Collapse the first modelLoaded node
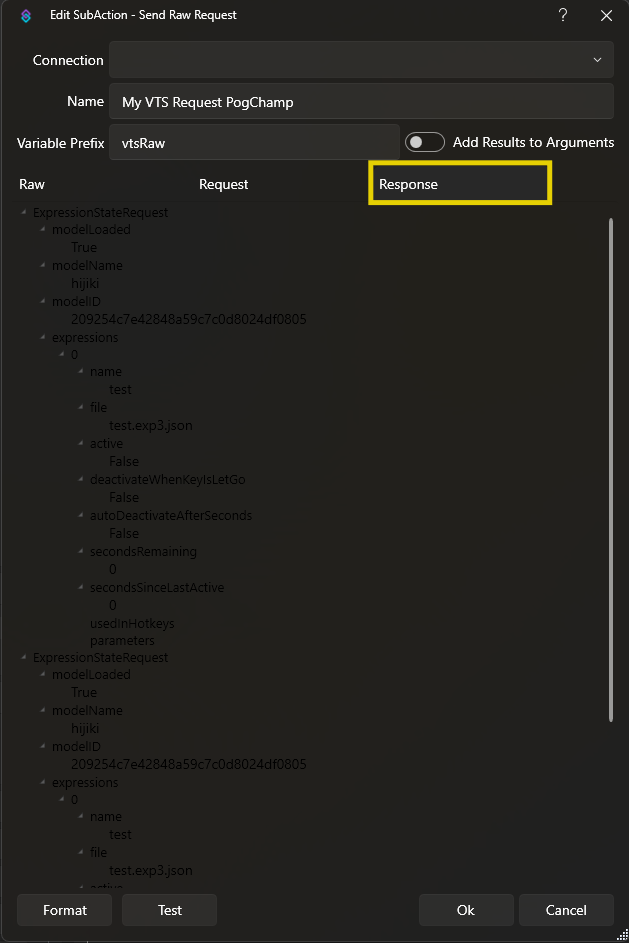This screenshot has width=629, height=943. (43, 230)
